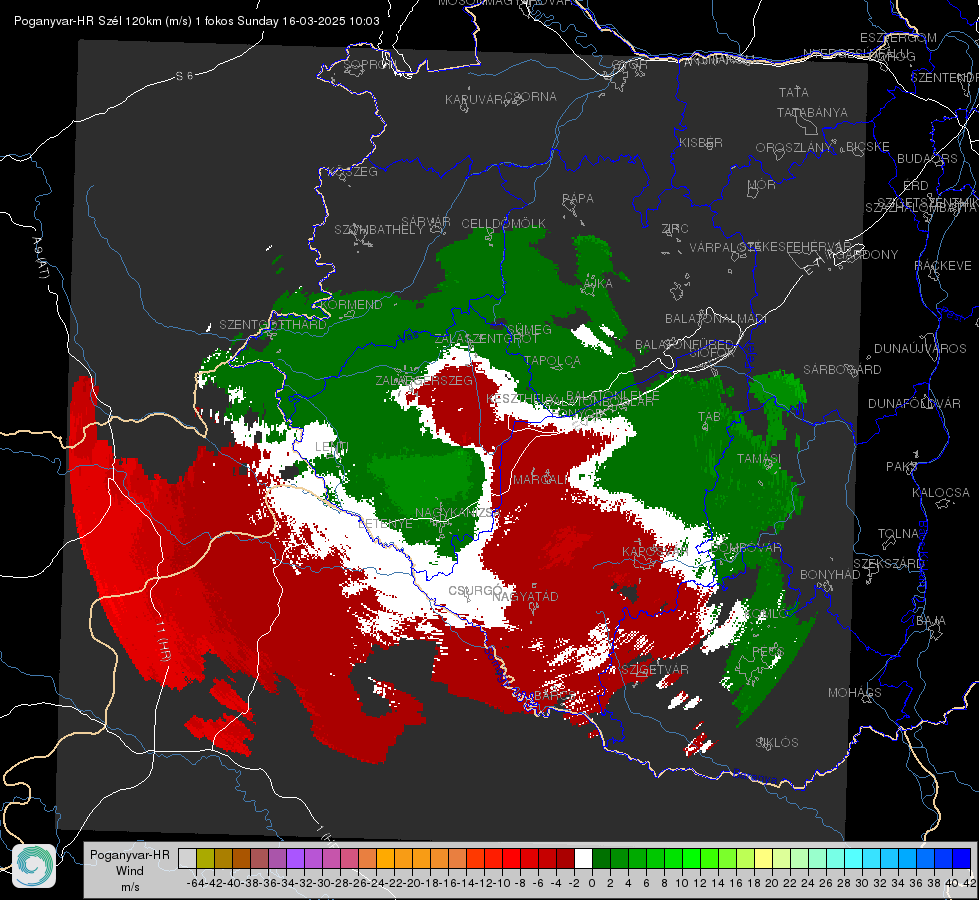Click the NAGYKANIZSA city label

(x=457, y=512)
